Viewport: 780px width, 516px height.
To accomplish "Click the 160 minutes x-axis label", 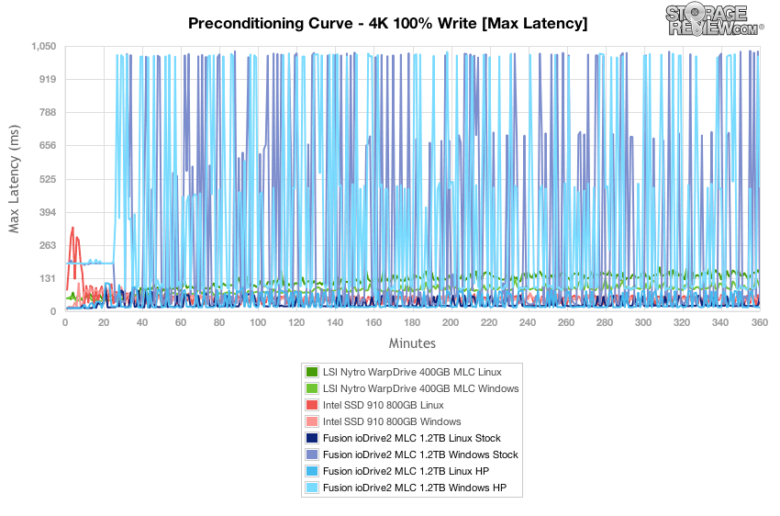I will pyautogui.click(x=374, y=322).
